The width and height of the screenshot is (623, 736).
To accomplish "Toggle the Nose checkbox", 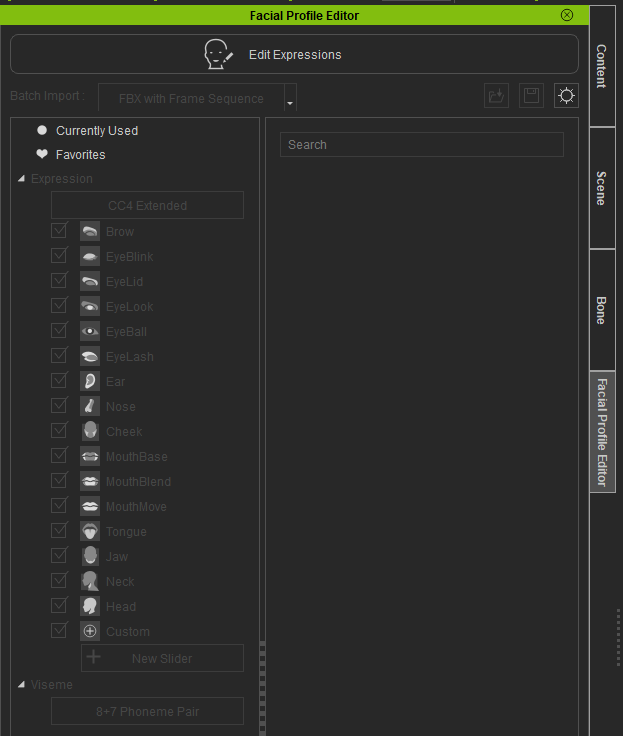I will click(59, 406).
